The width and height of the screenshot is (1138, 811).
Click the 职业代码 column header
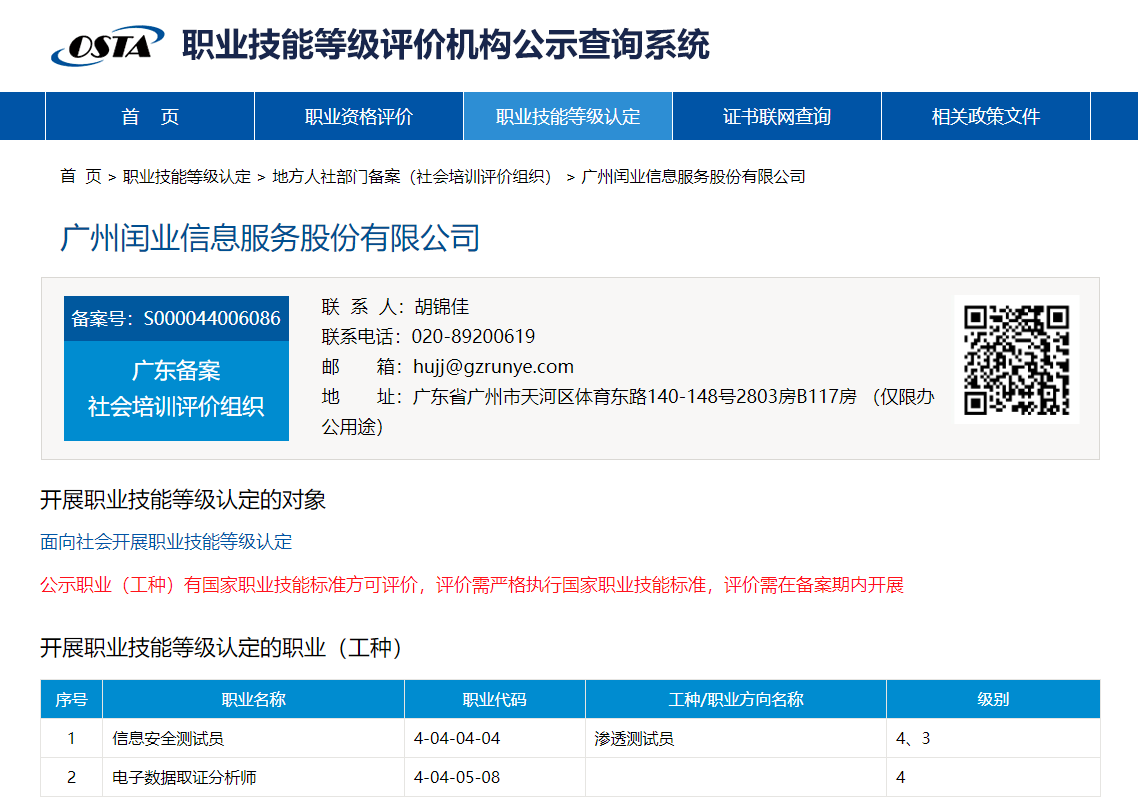[x=495, y=699]
